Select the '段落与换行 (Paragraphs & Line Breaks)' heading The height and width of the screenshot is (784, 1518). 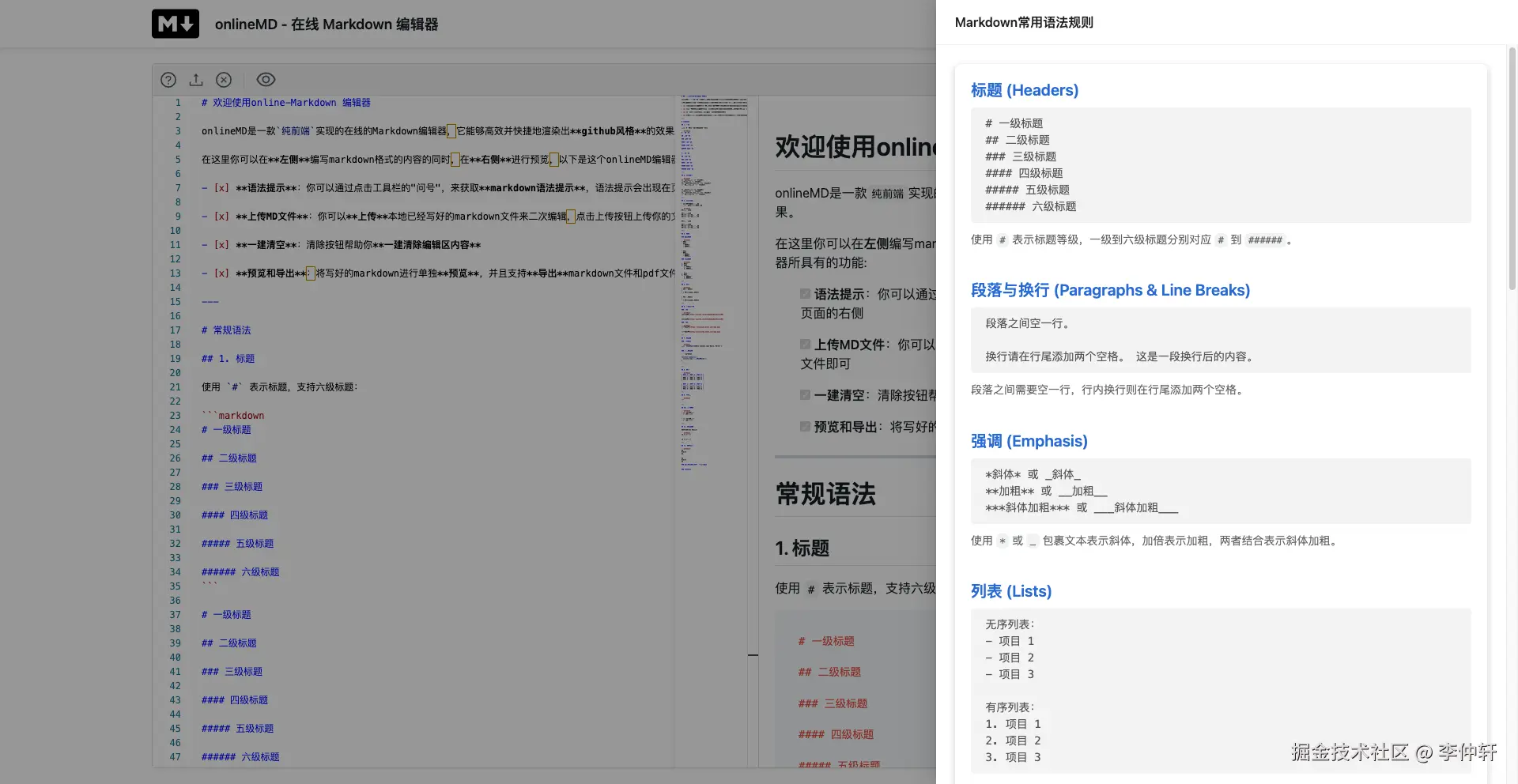[1110, 290]
